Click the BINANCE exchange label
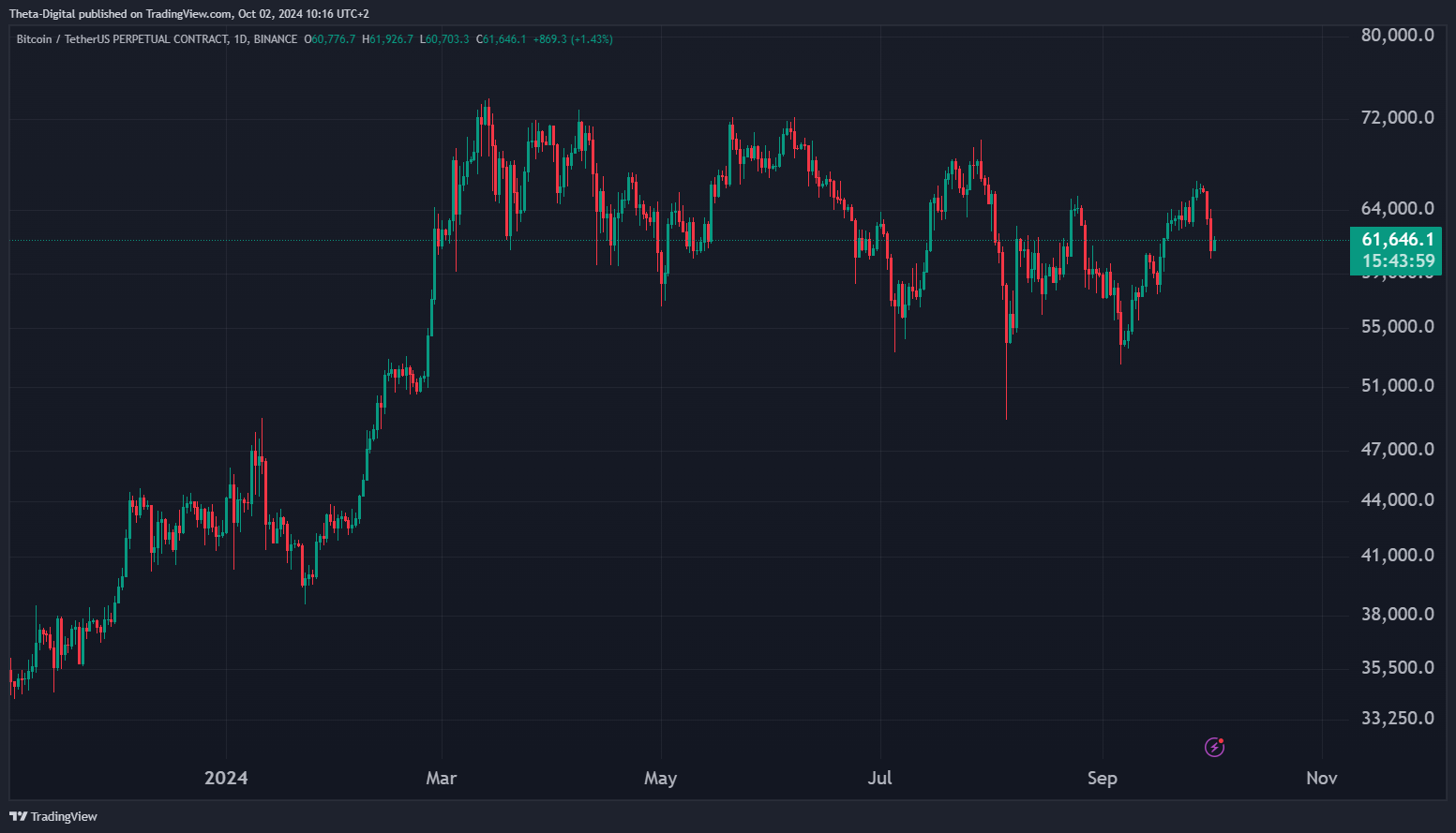The height and width of the screenshot is (833, 1456). click(276, 39)
